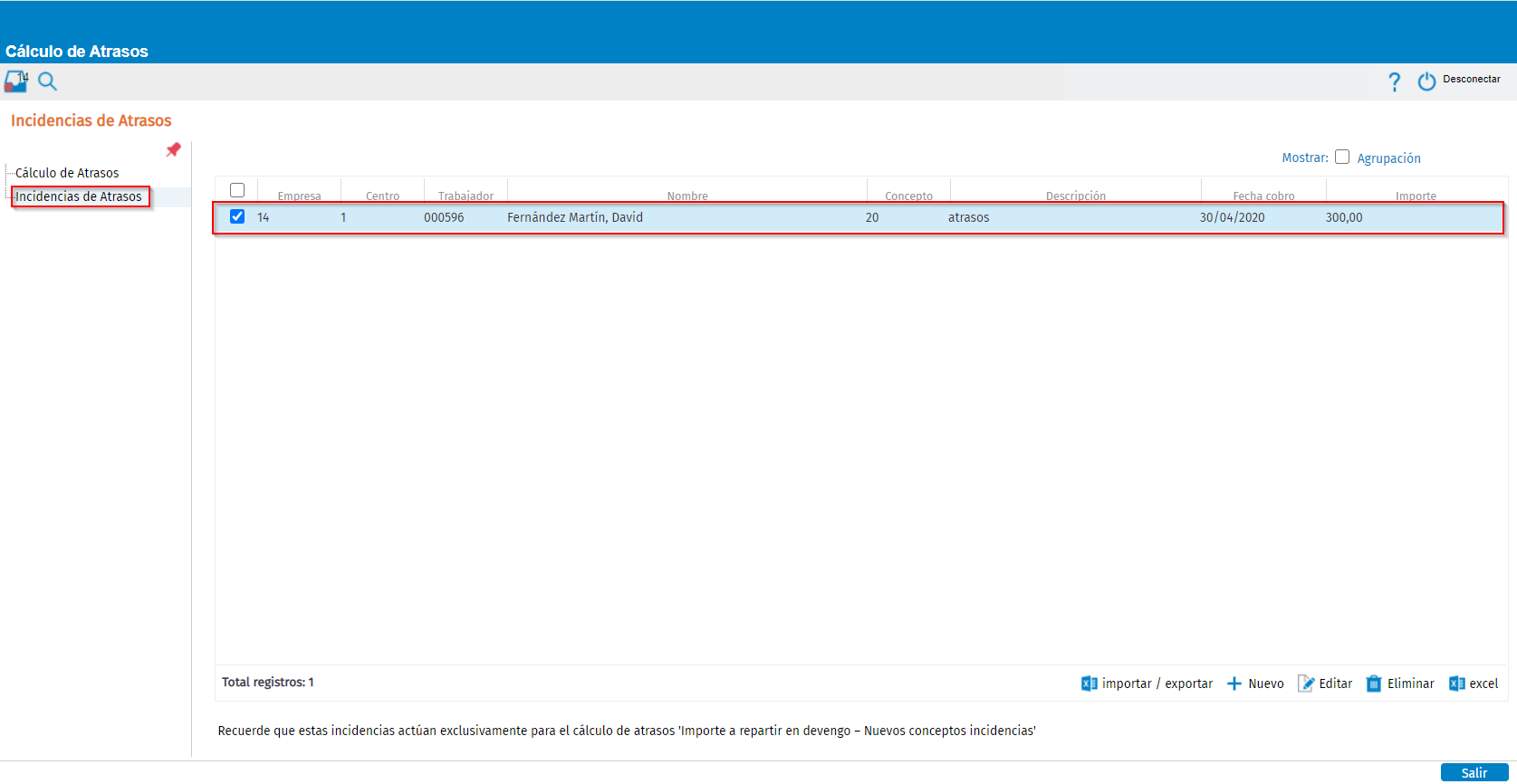Click the Editar text button
This screenshot has height=784, width=1517.
(x=1336, y=684)
